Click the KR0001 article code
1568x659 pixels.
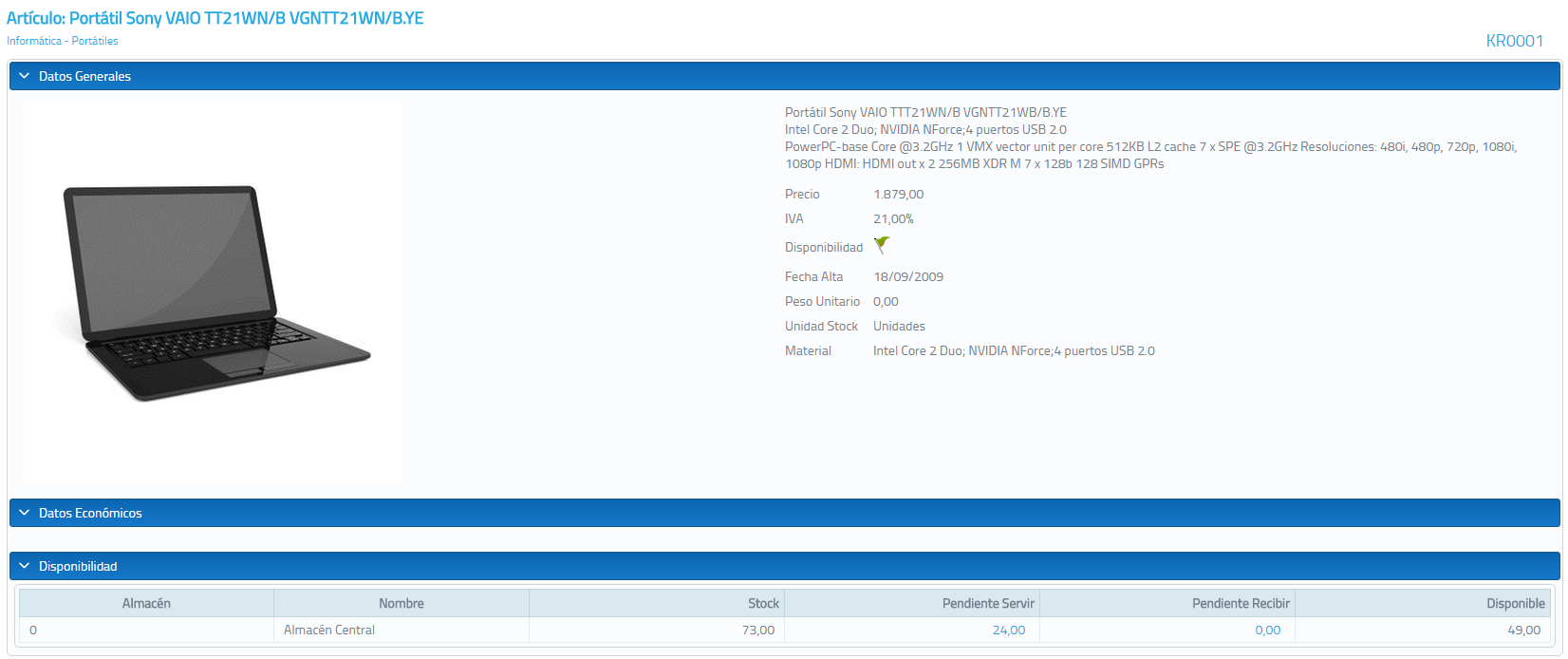tap(1515, 41)
